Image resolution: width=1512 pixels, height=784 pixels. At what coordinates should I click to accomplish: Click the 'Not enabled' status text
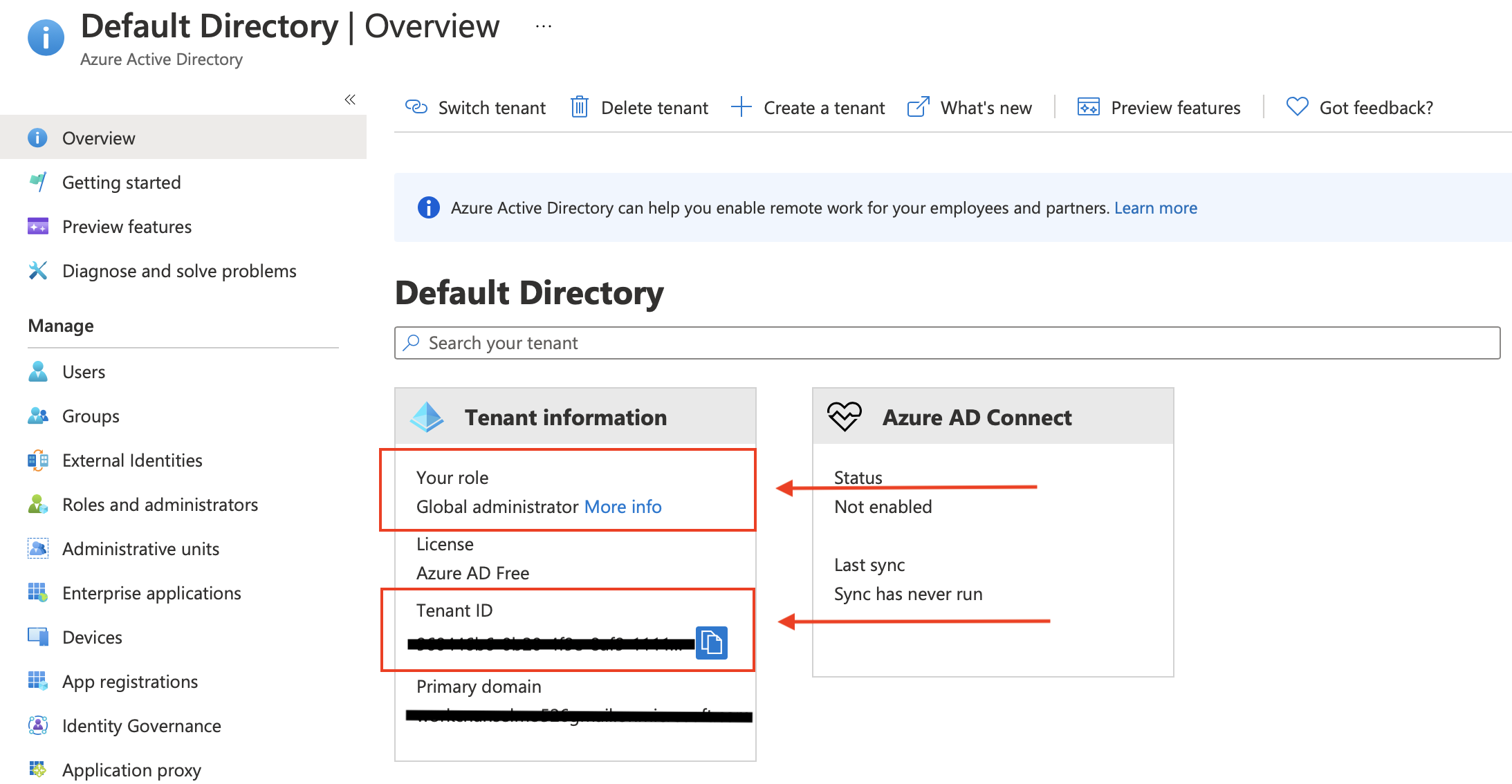pos(883,507)
